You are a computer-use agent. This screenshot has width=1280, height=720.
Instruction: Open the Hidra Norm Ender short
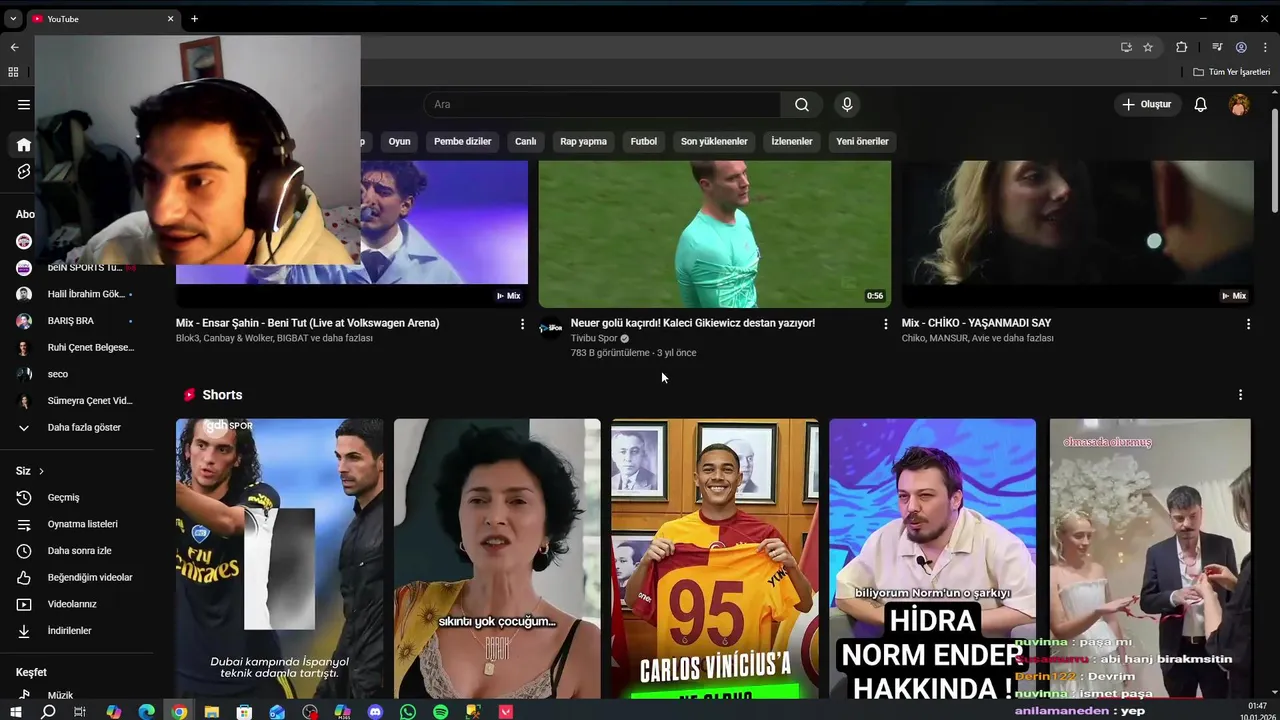point(932,558)
